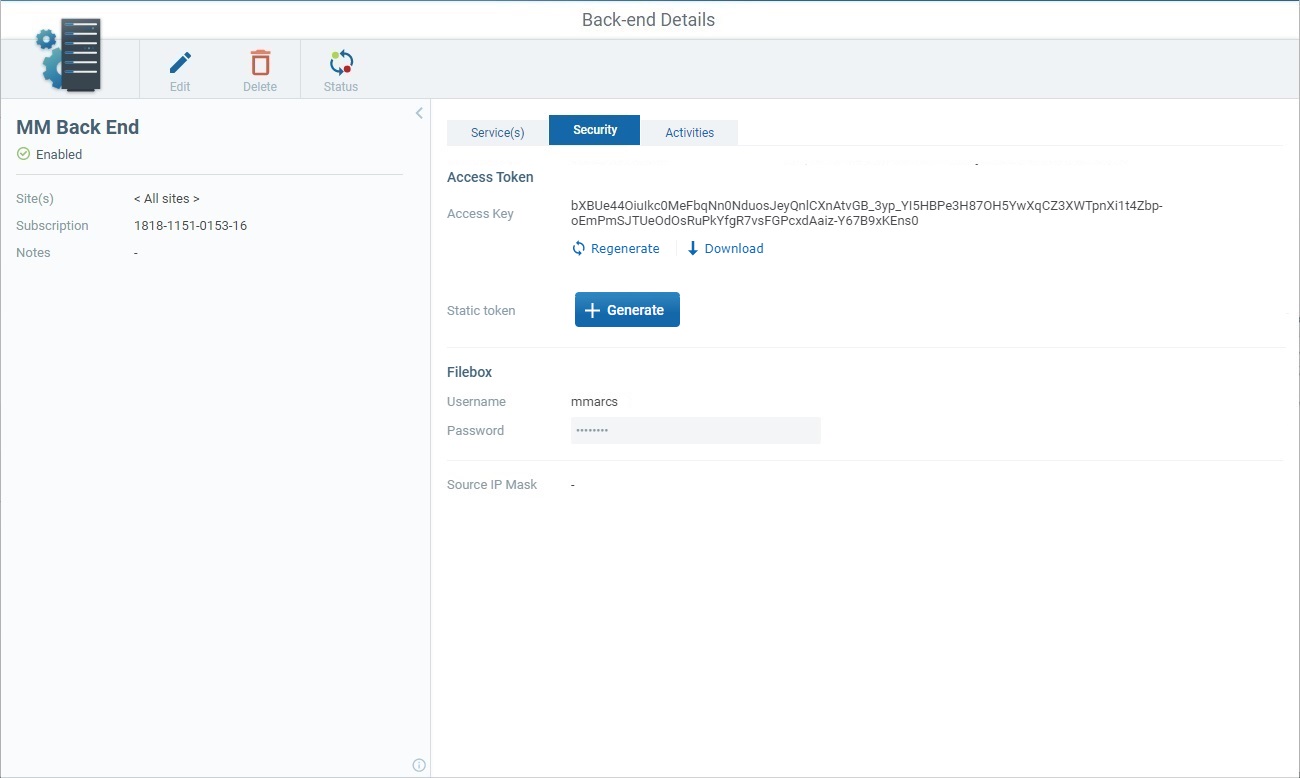Click the Delete trash icon

[x=259, y=62]
